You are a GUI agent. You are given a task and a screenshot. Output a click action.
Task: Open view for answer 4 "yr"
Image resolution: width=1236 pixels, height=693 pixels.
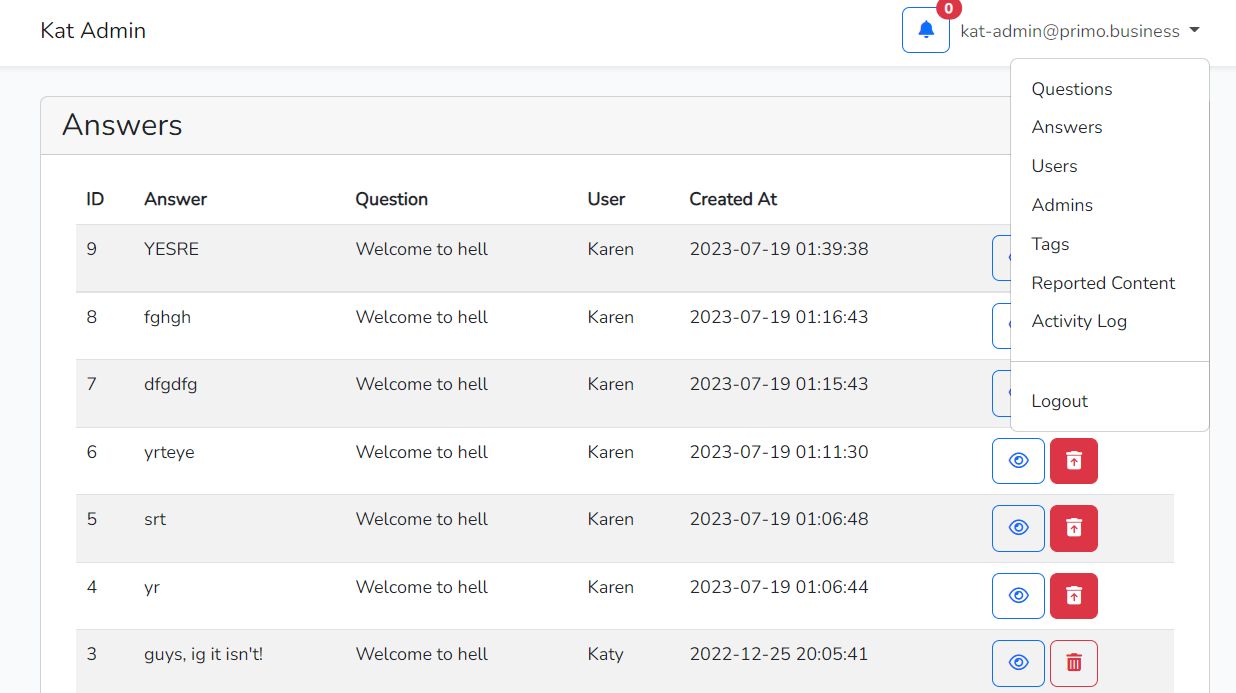click(1018, 596)
